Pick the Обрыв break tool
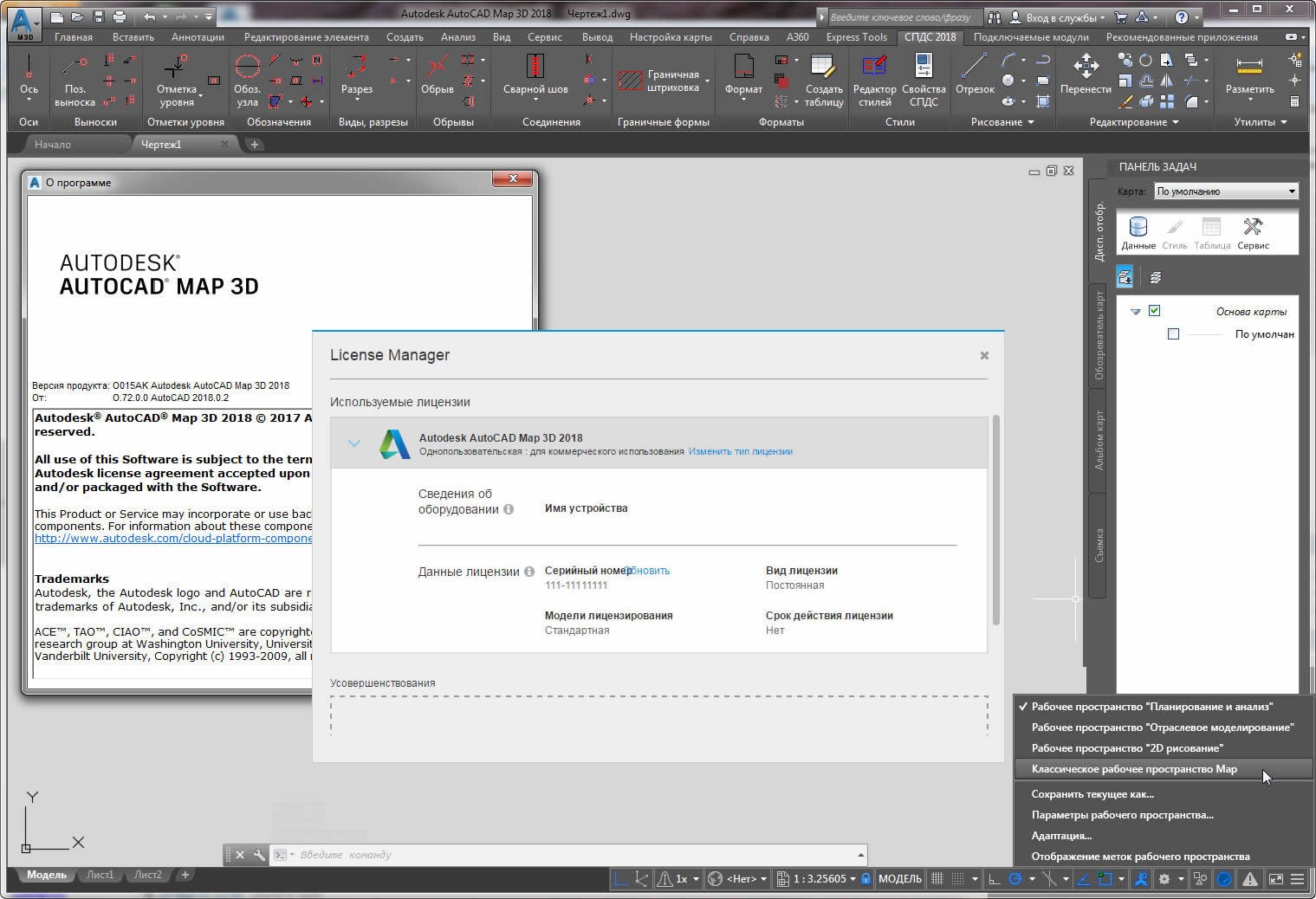The width and height of the screenshot is (1316, 899). 438,76
